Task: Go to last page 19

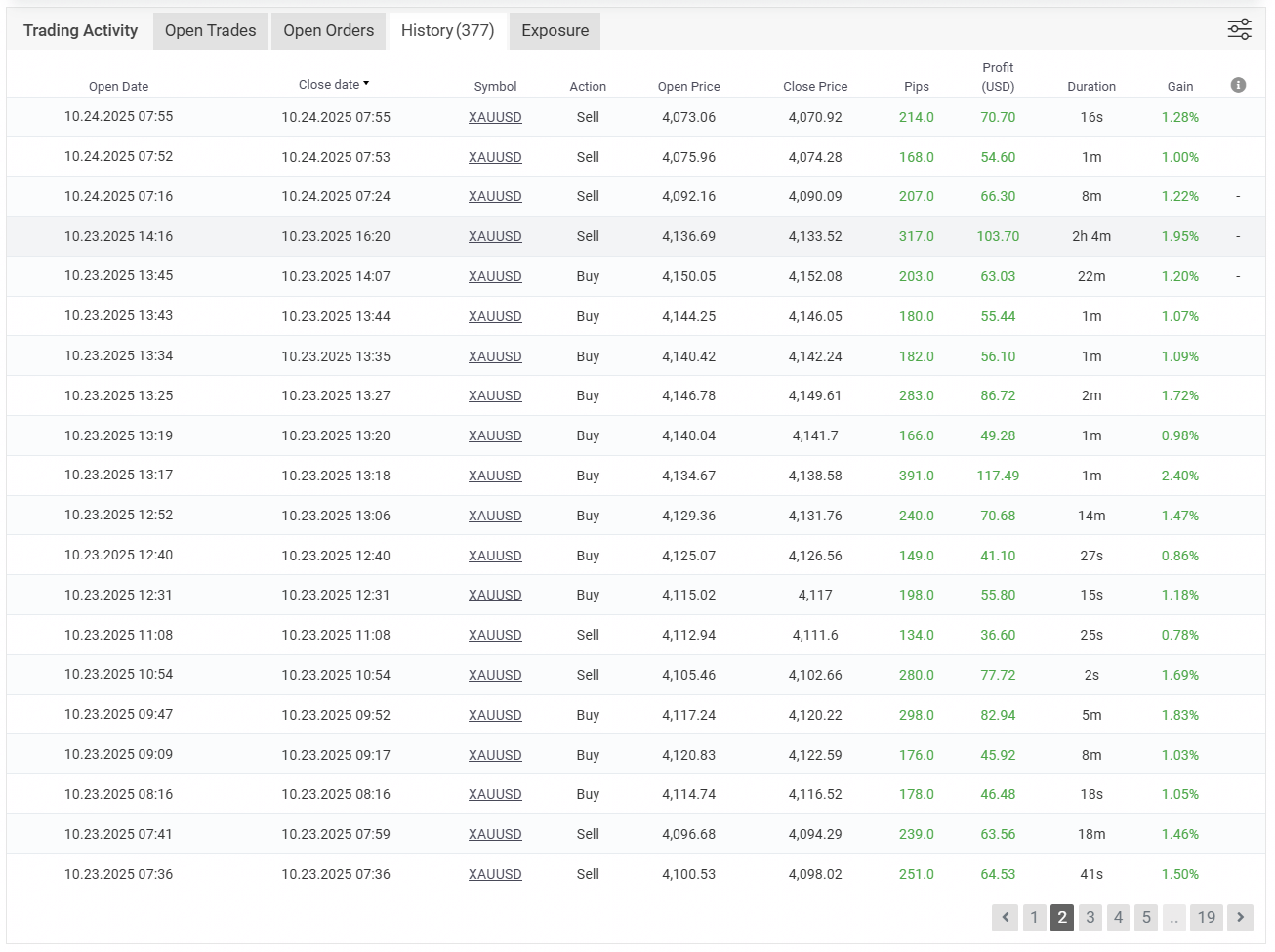Action: 1207,917
